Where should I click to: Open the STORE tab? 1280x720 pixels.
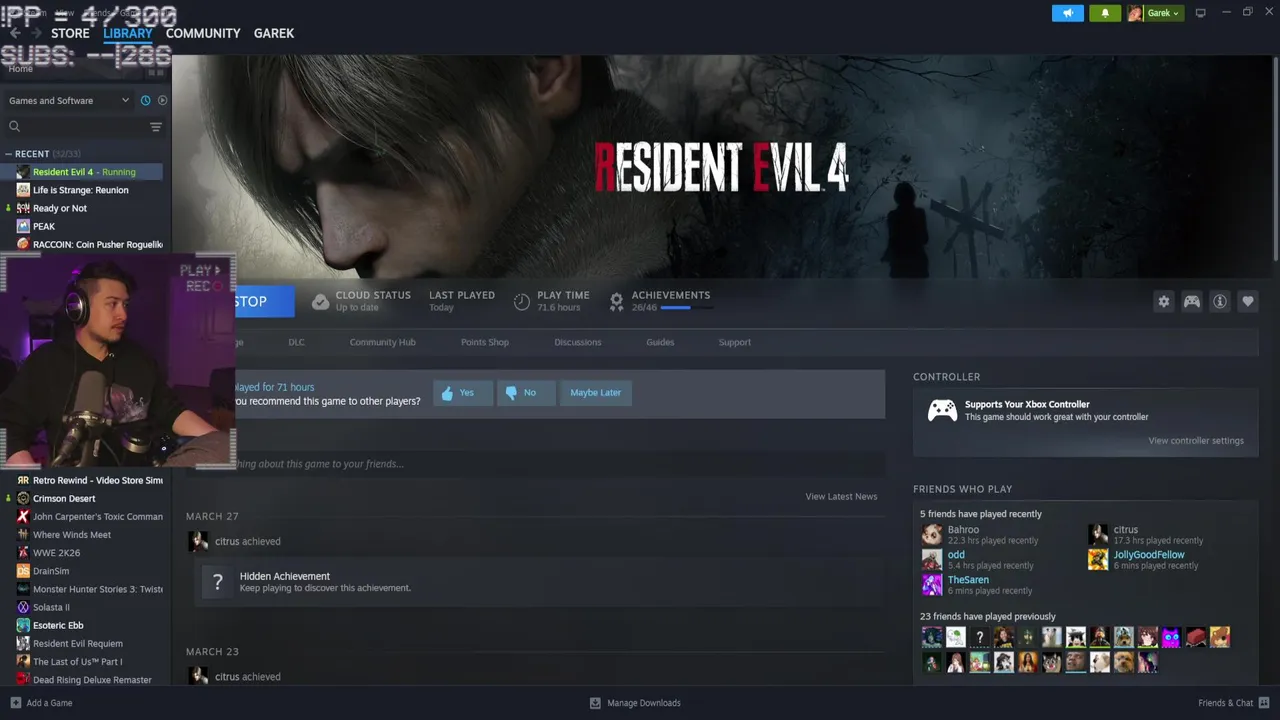70,33
